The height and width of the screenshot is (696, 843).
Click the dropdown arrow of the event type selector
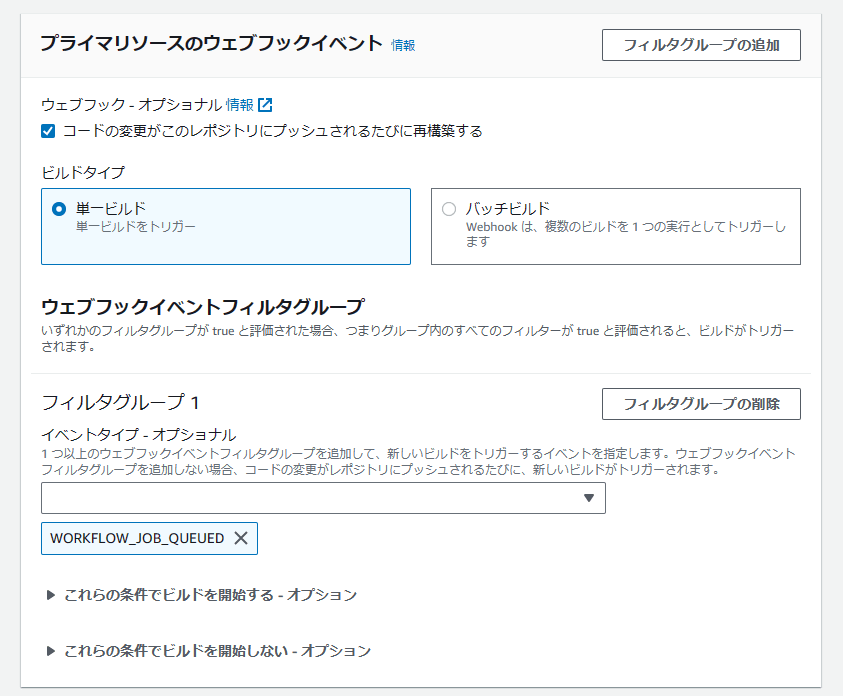tap(589, 498)
